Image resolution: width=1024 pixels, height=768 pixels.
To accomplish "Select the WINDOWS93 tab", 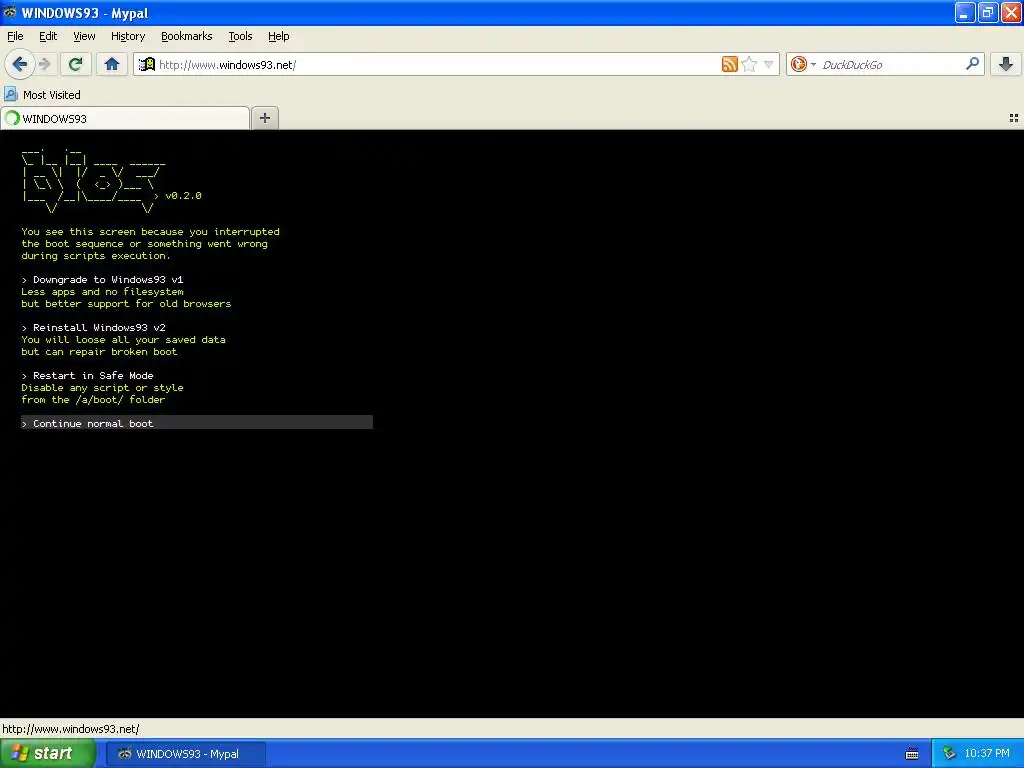I will pyautogui.click(x=125, y=118).
